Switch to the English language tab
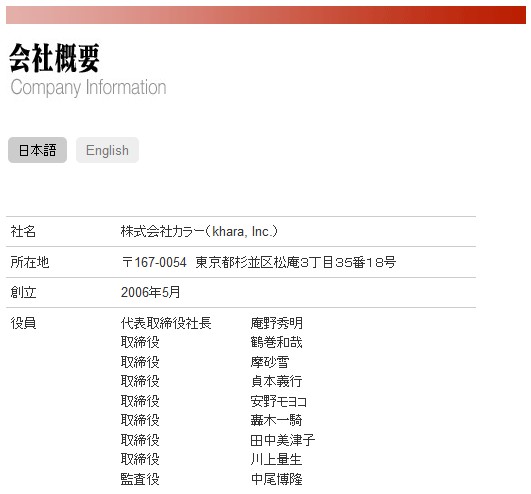The image size is (531, 494). click(x=107, y=150)
